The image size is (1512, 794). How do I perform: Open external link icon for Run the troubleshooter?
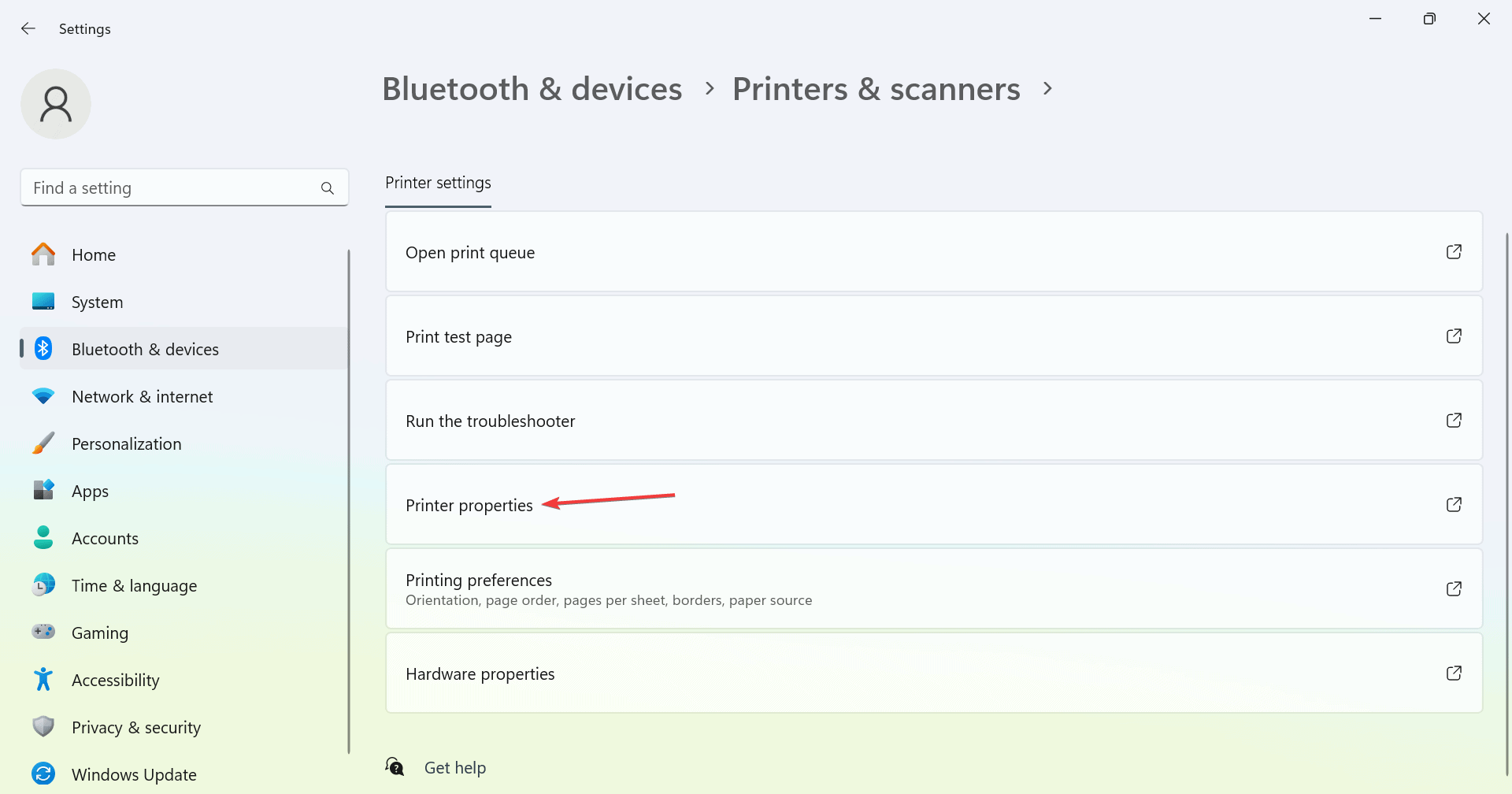tap(1454, 421)
